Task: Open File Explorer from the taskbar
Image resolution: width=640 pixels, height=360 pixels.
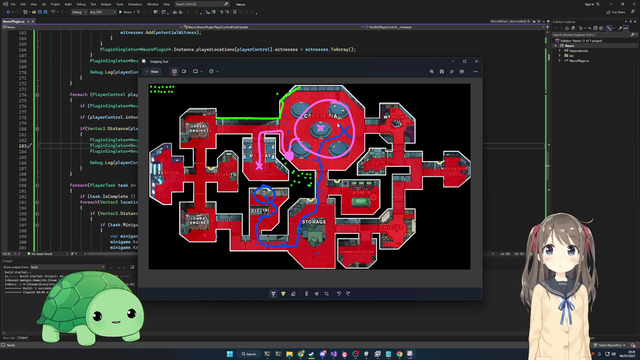Action: click(289, 354)
